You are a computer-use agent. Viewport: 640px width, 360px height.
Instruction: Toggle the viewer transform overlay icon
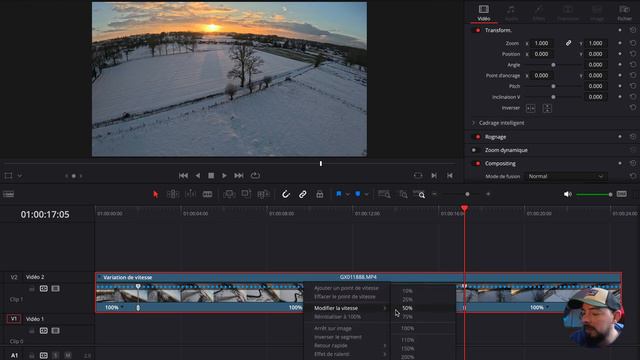(x=8, y=176)
